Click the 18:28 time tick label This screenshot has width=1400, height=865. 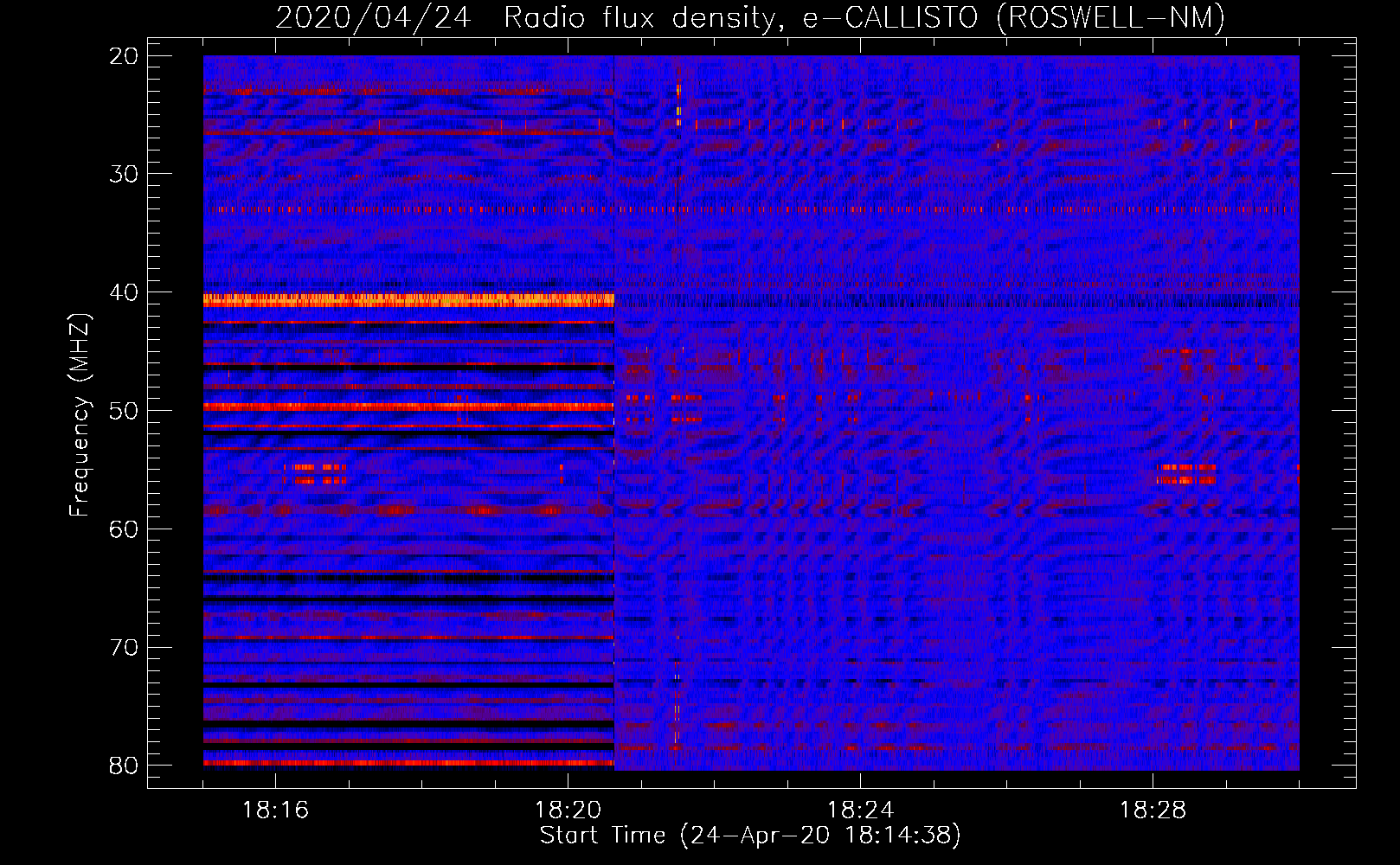click(x=1153, y=811)
